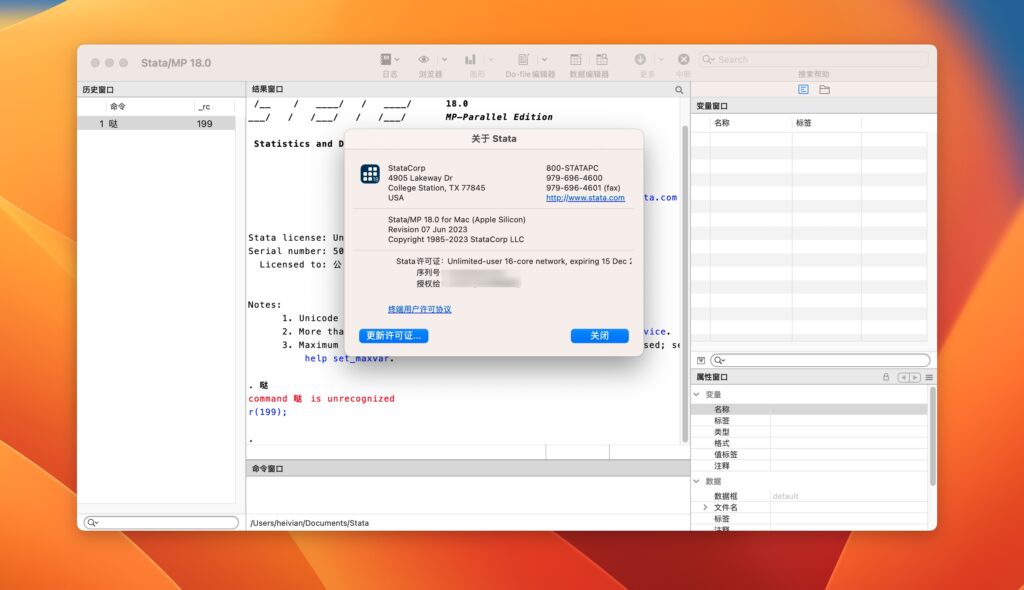Click the 更新许可证 button
Viewport: 1024px width, 590px height.
click(394, 336)
